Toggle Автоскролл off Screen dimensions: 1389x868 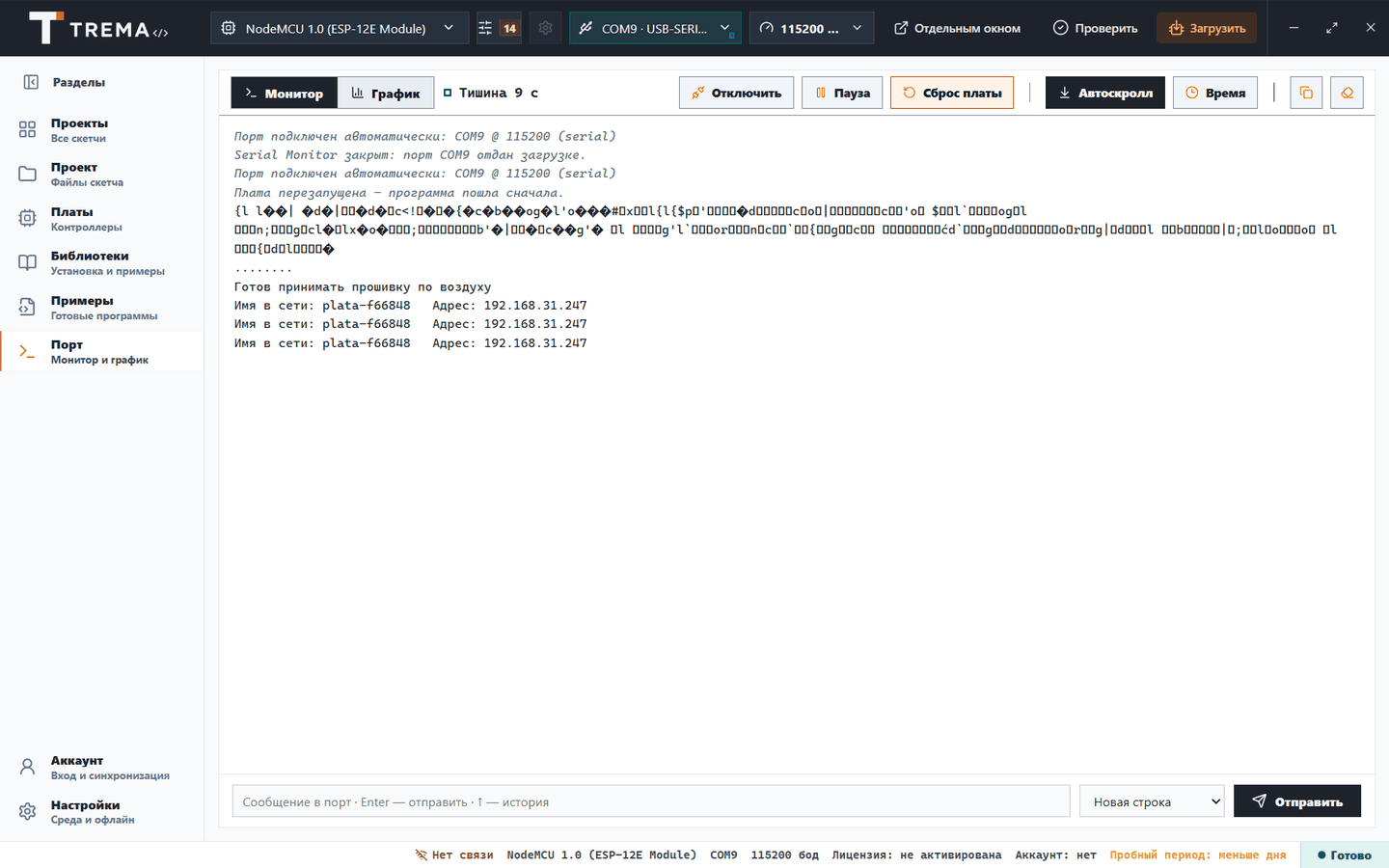click(1105, 93)
